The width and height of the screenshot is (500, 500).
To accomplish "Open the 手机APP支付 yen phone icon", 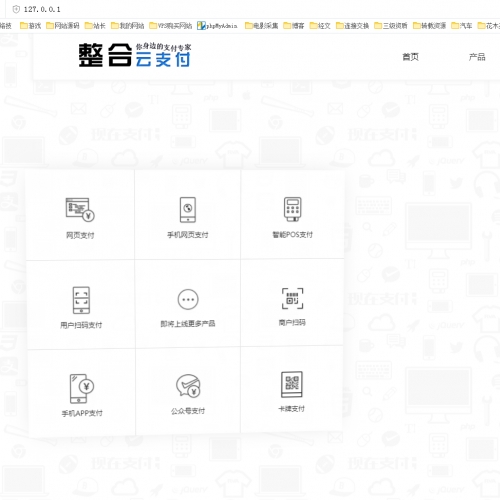I will point(82,389).
